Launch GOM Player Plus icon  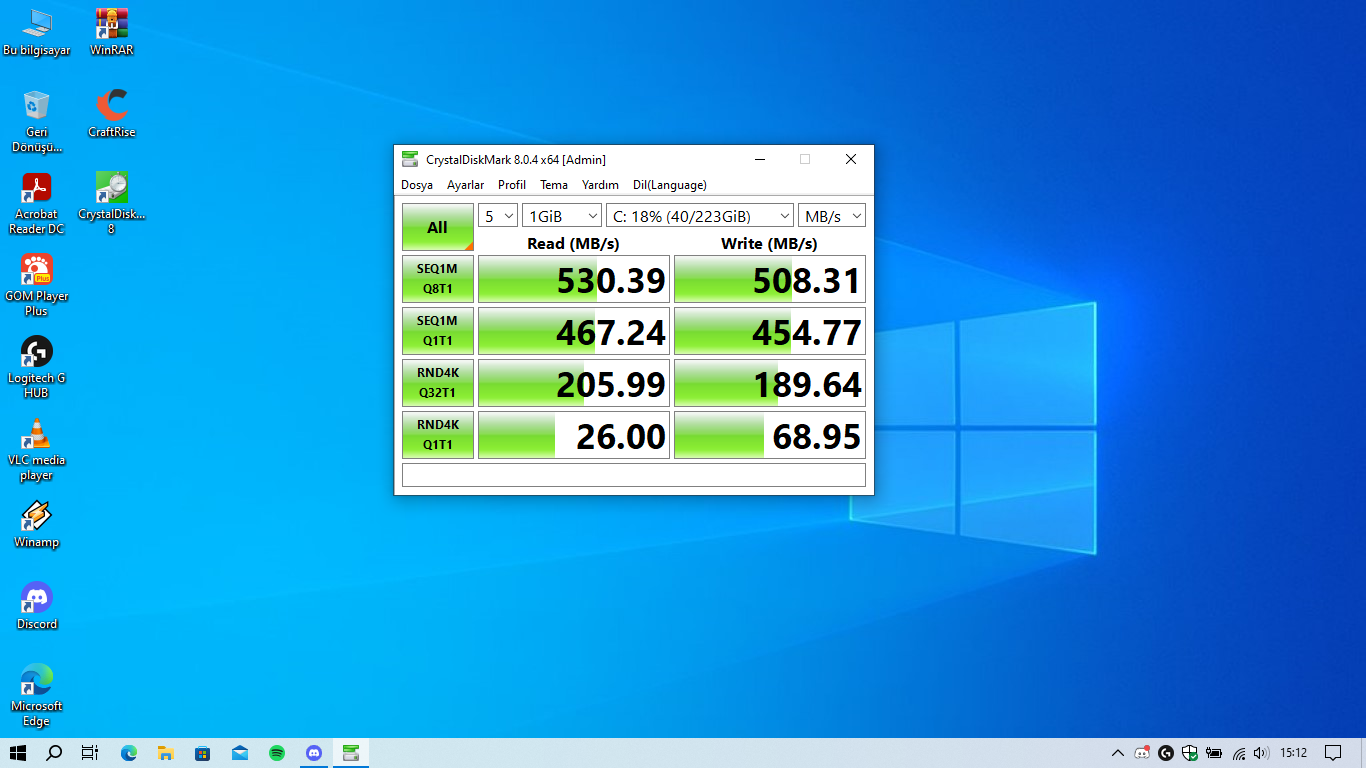click(x=37, y=285)
